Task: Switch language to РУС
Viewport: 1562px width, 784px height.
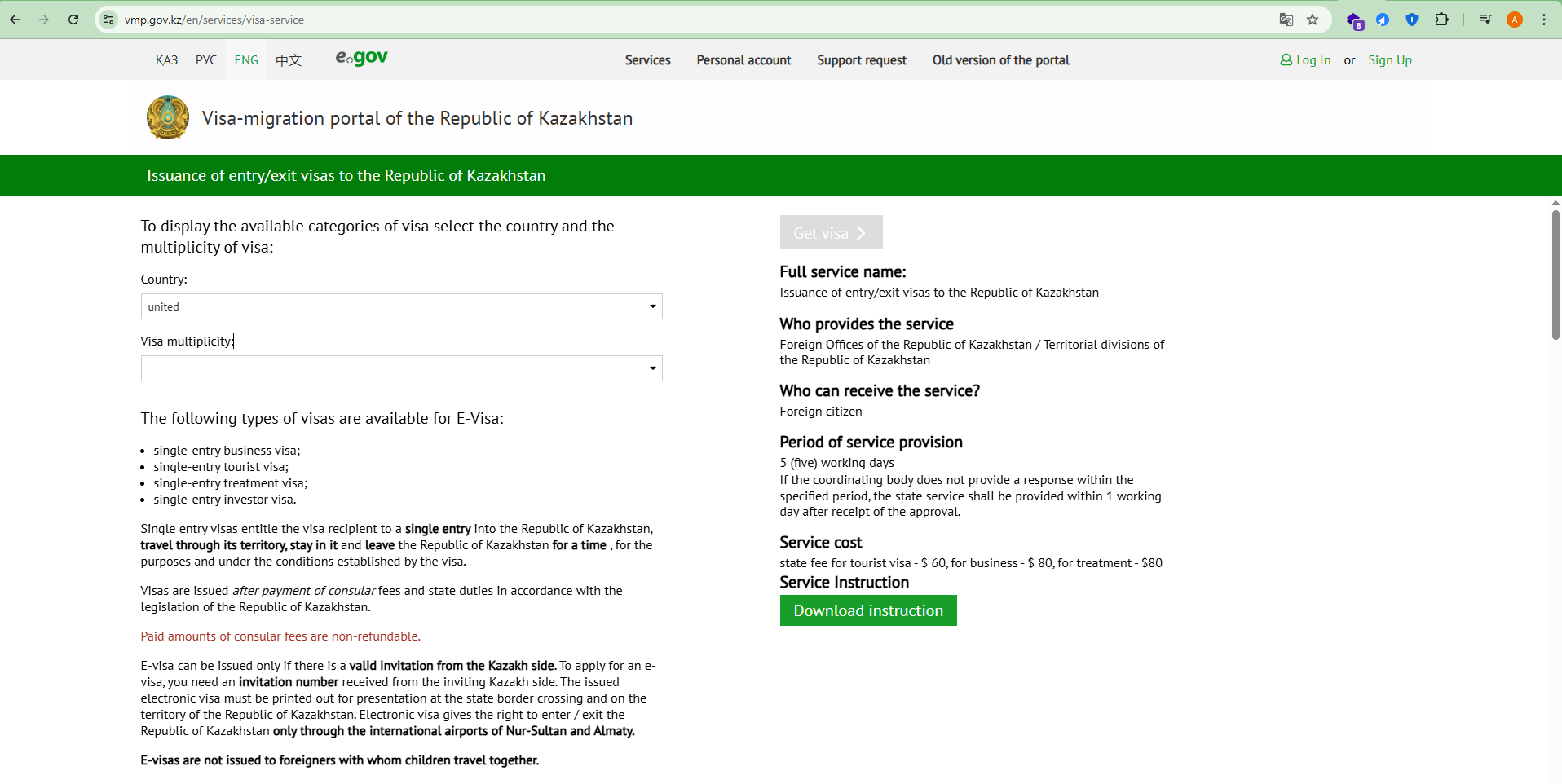Action: click(x=205, y=60)
